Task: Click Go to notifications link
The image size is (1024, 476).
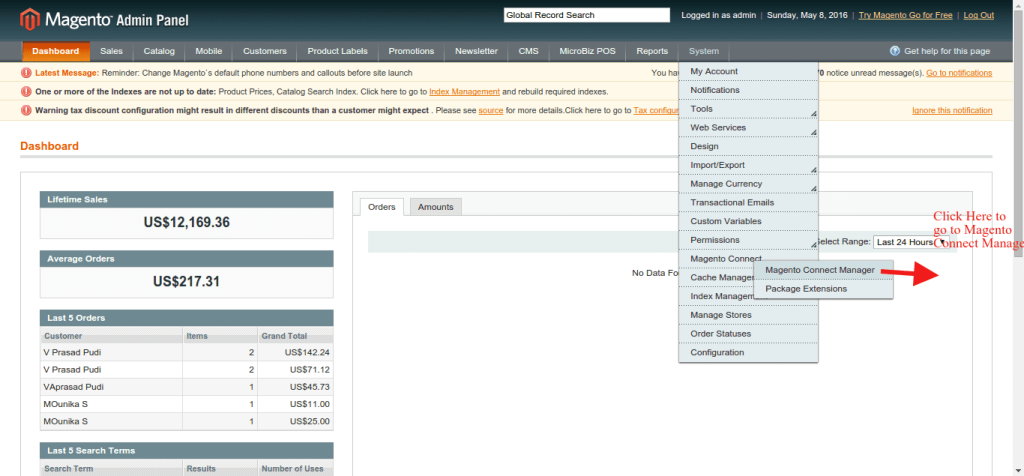Action: coord(959,73)
